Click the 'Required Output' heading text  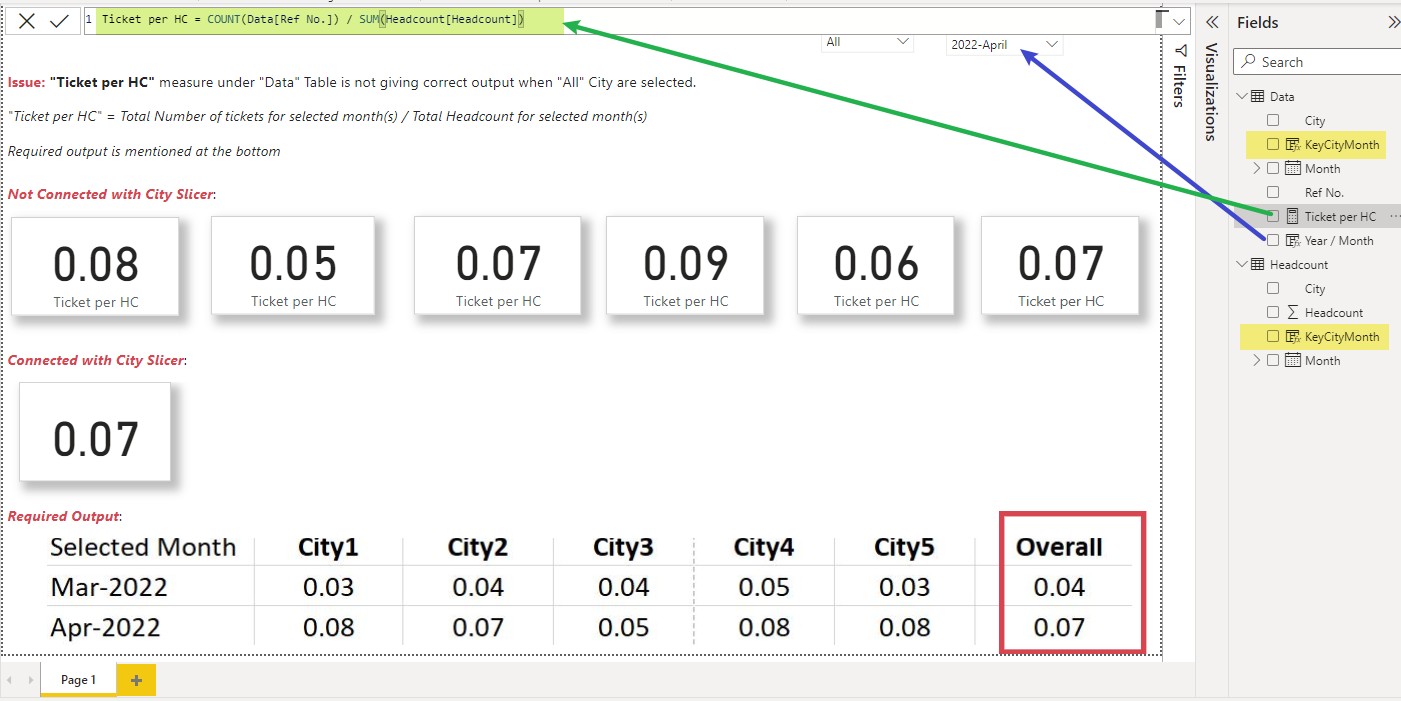[x=64, y=517]
